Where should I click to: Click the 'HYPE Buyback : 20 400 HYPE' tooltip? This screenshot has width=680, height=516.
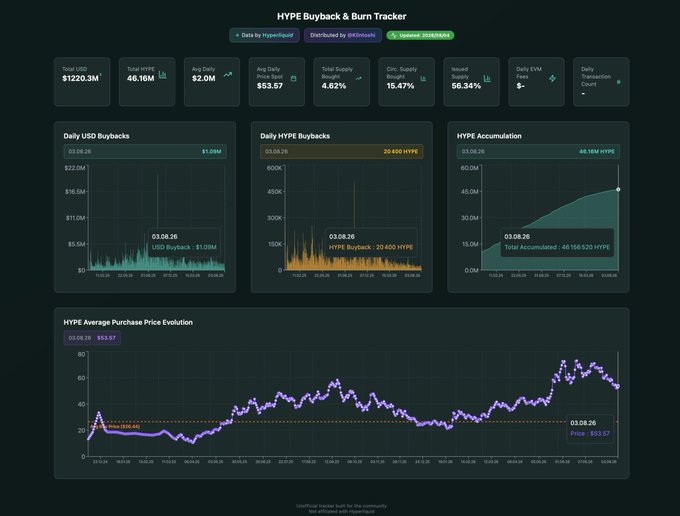[x=371, y=242]
